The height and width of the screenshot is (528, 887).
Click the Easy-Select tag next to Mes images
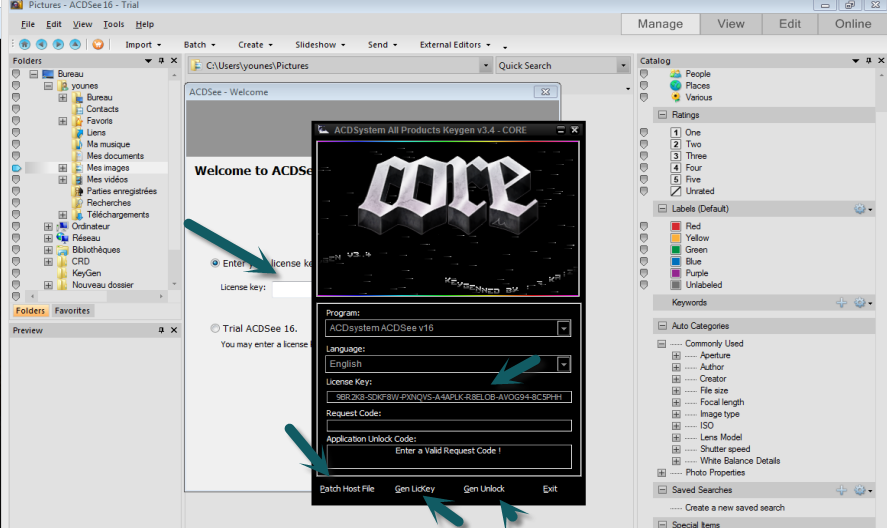tap(16, 168)
